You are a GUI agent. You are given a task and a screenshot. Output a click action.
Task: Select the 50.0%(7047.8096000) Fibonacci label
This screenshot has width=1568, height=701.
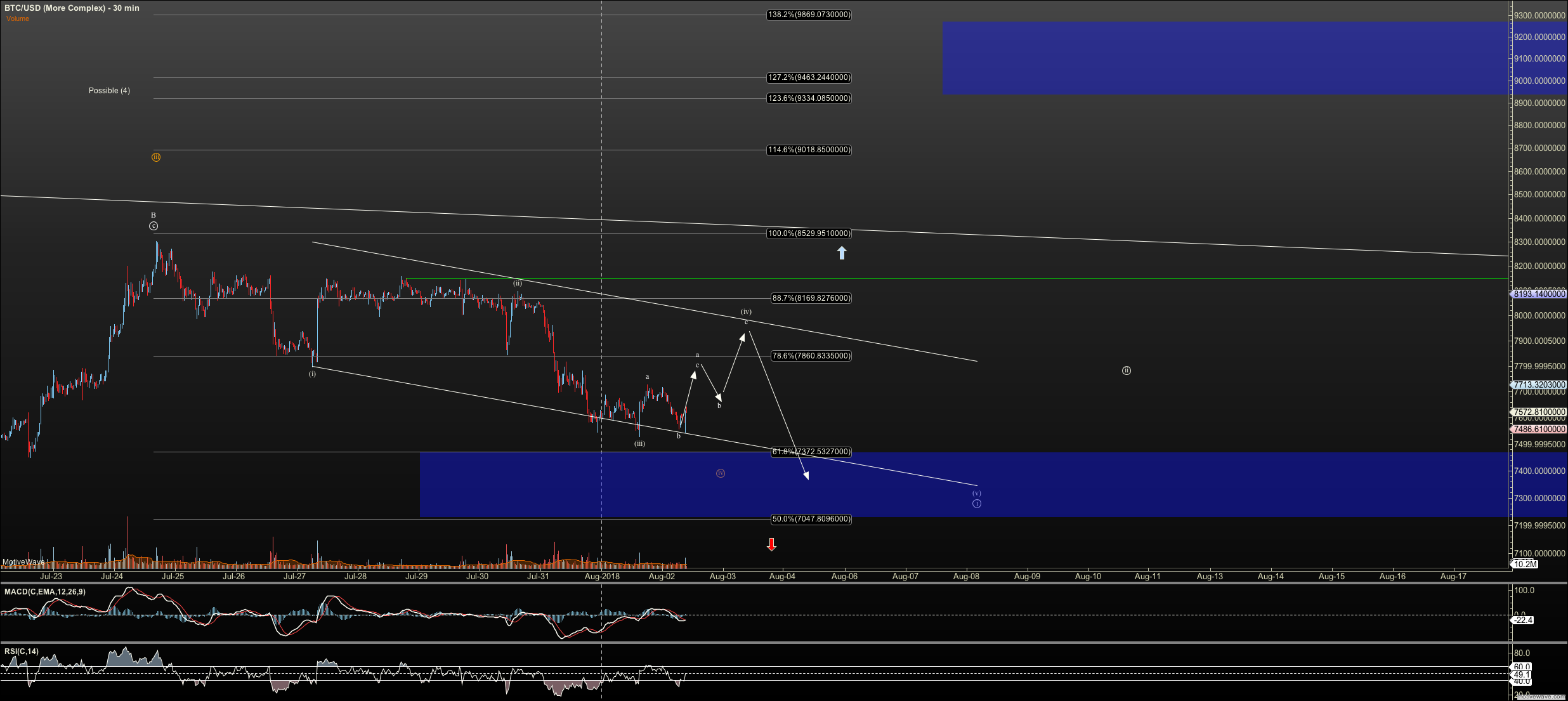pos(811,519)
